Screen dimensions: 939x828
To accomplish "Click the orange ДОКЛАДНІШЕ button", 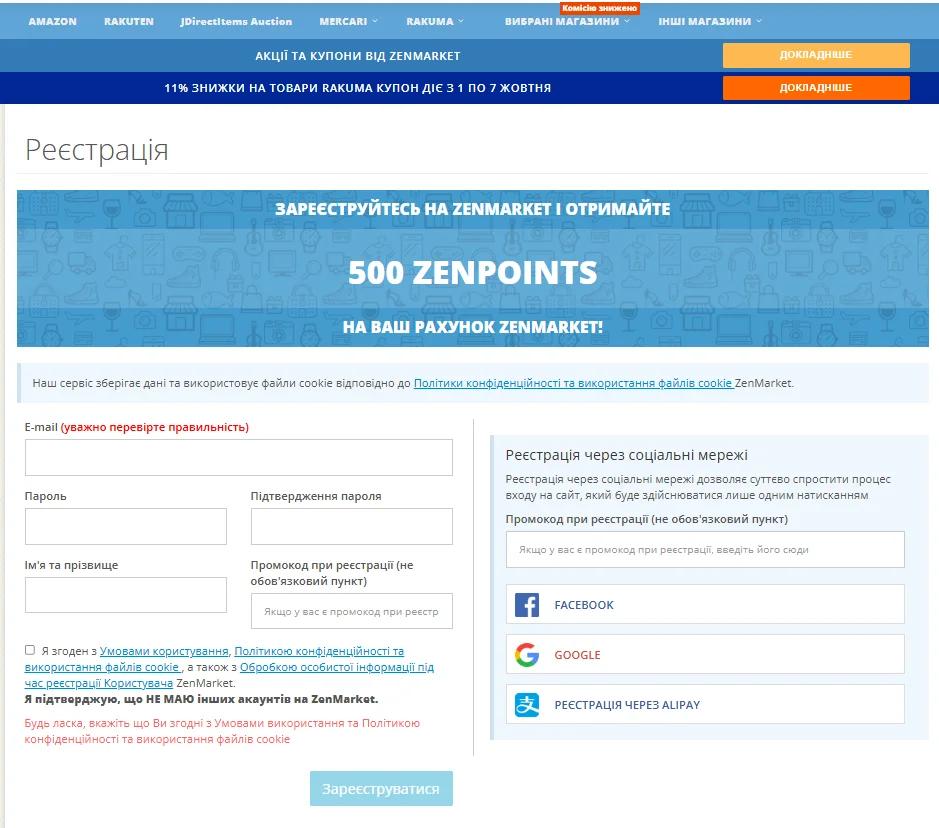I will click(816, 88).
